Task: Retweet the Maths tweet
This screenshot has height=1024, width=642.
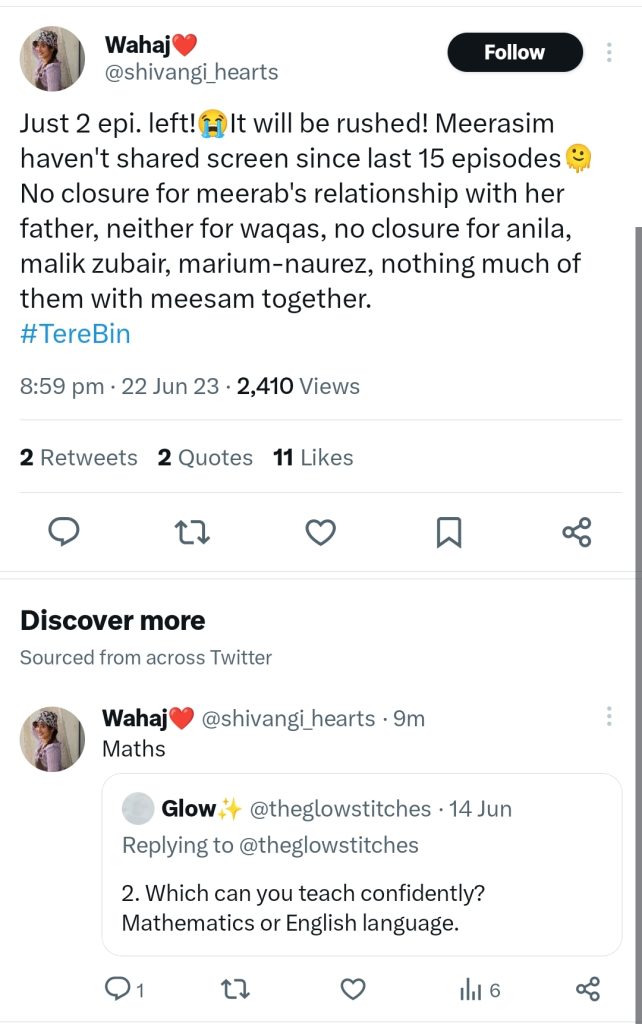Action: coord(234,989)
